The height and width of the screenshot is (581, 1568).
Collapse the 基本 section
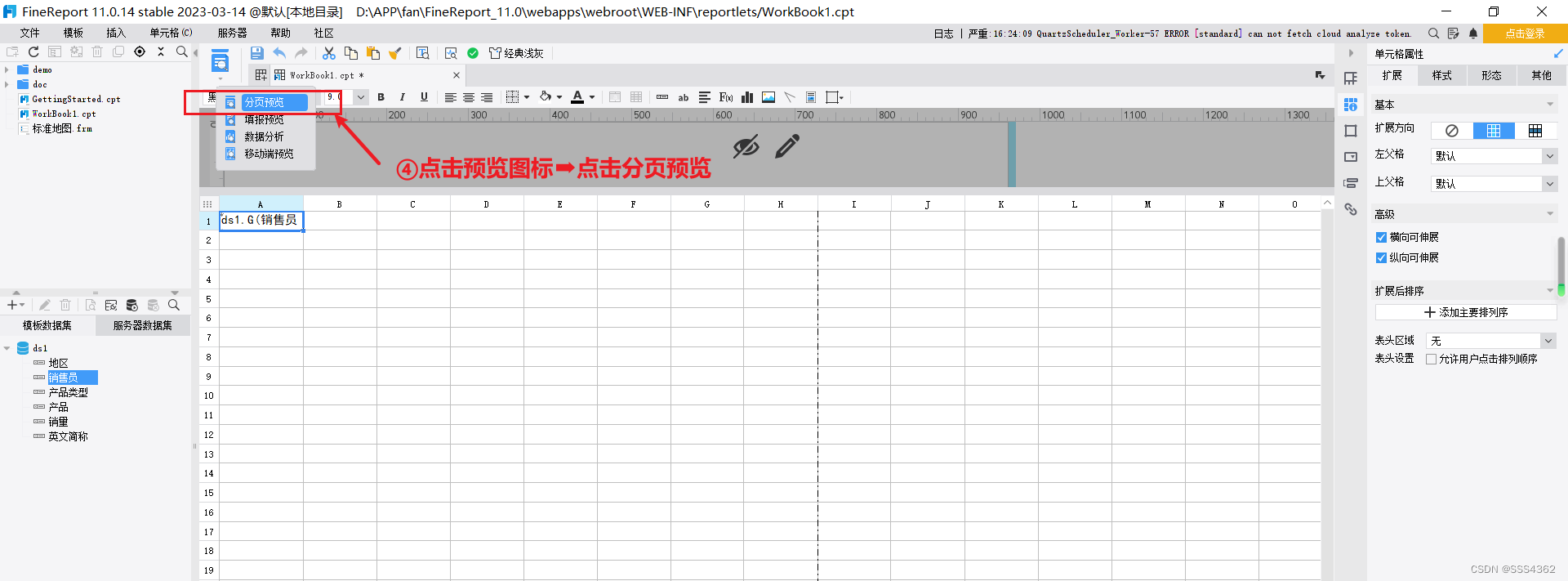(1549, 105)
